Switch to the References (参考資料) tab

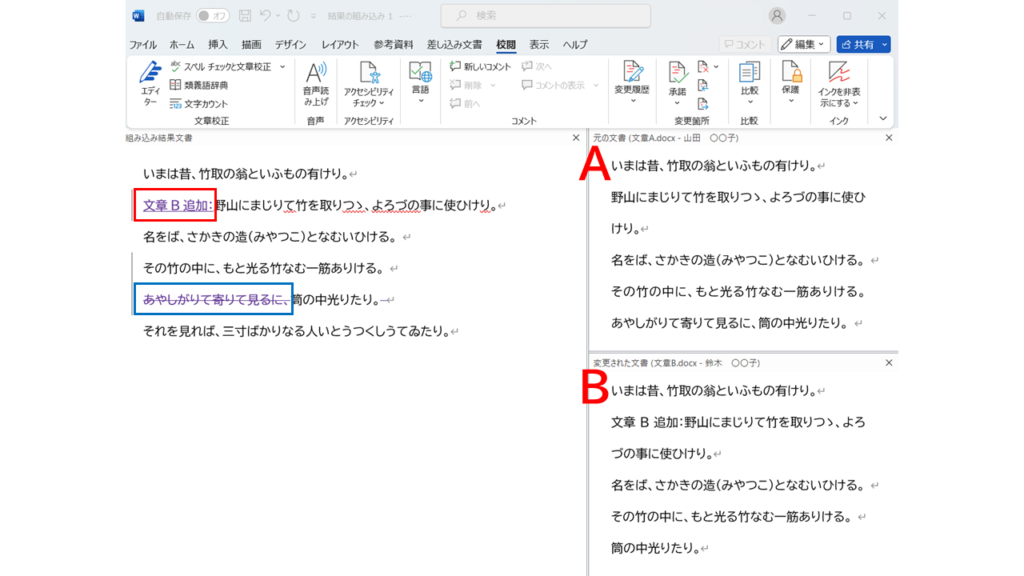click(393, 44)
